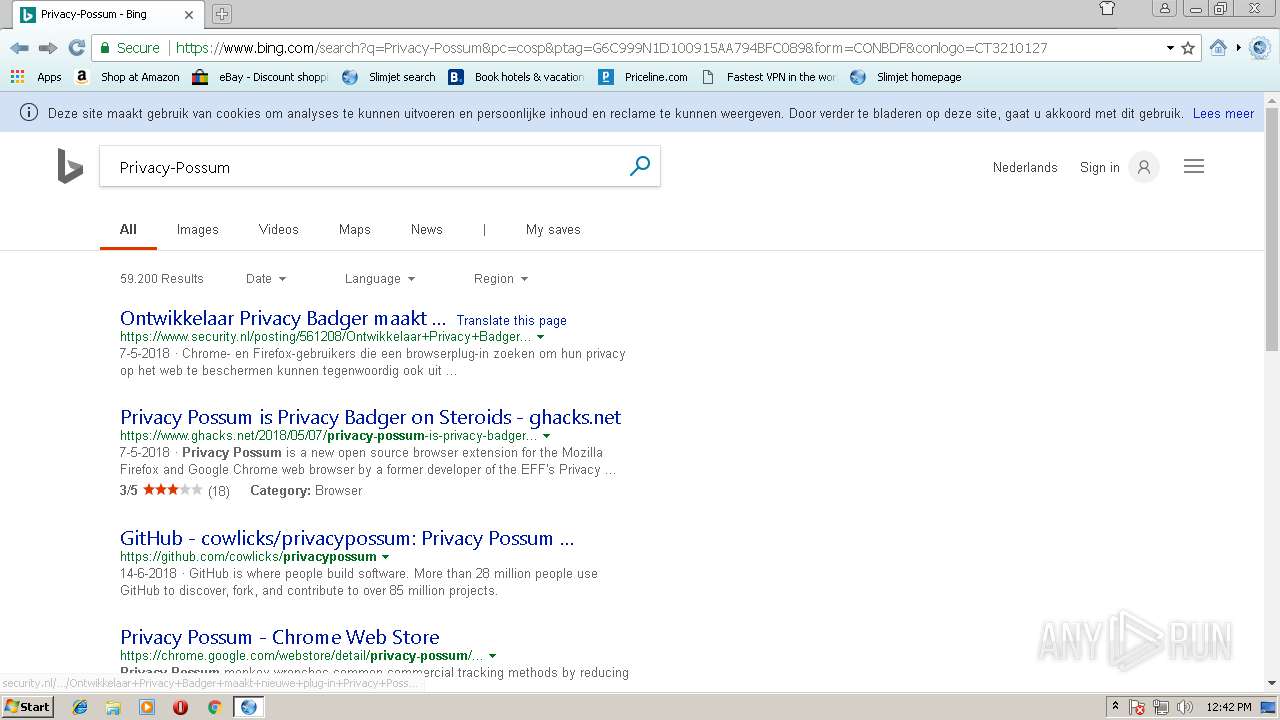Viewport: 1280px width, 720px height.
Task: Click the Sign in avatar icon
Action: tap(1144, 168)
